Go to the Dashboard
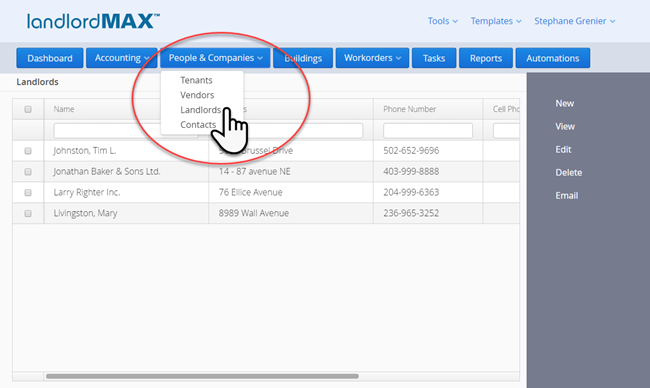650x388 pixels. coord(50,58)
